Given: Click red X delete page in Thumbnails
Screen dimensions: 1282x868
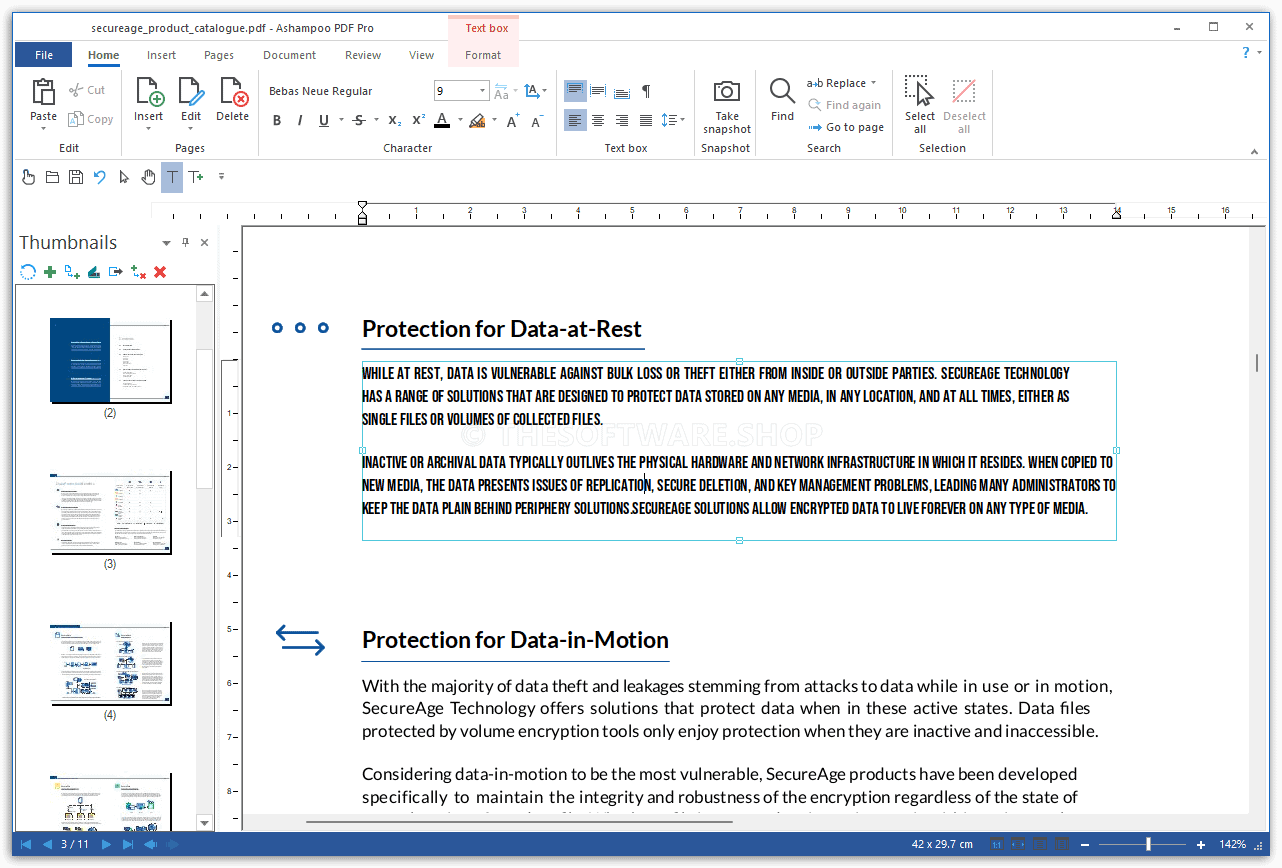Looking at the screenshot, I should (x=160, y=271).
